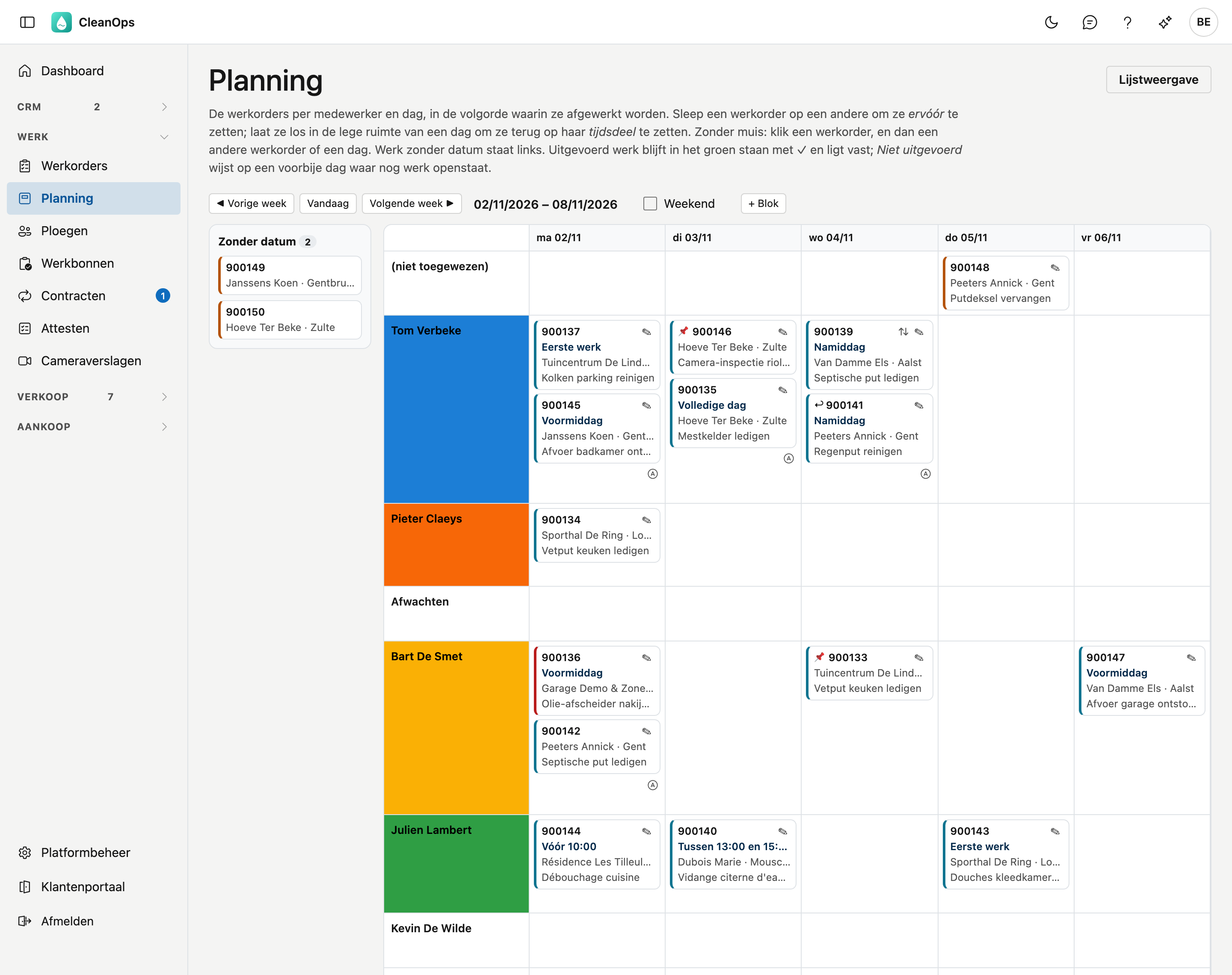Open Werkorders in the sidebar
The image size is (1232, 975).
(94, 165)
